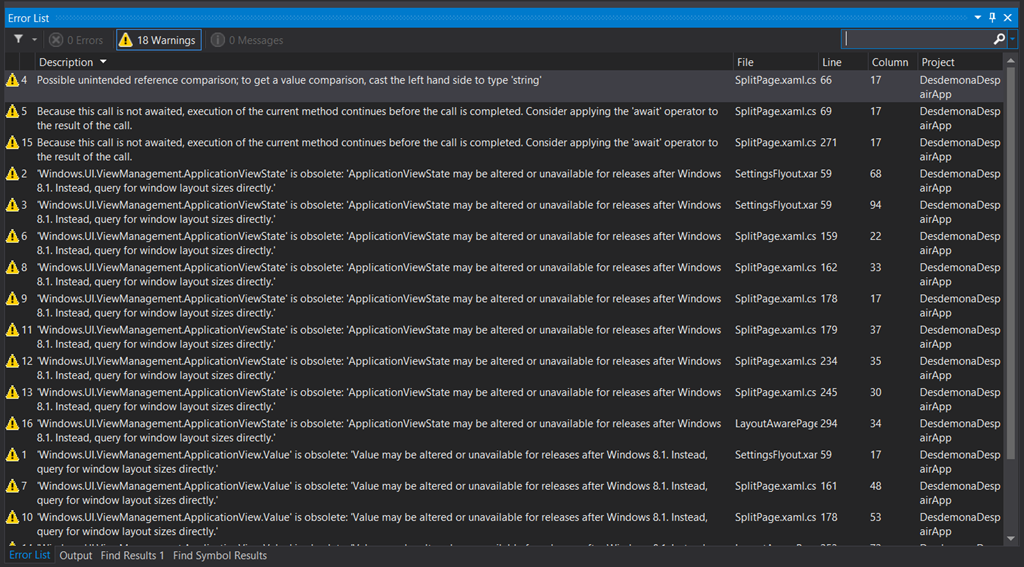
Task: Click inside the Error List search box
Action: [x=915, y=39]
